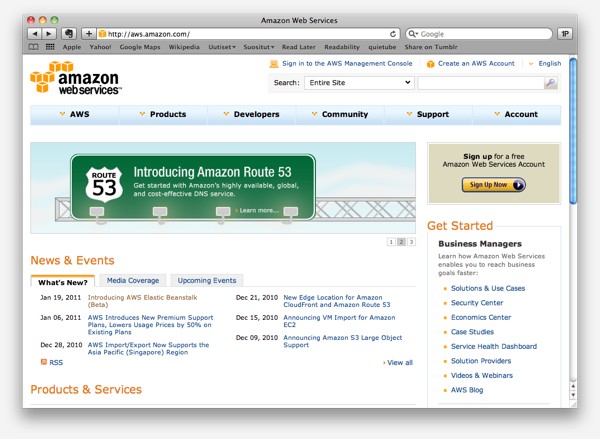Select banner slide number 3

pyautogui.click(x=411, y=241)
